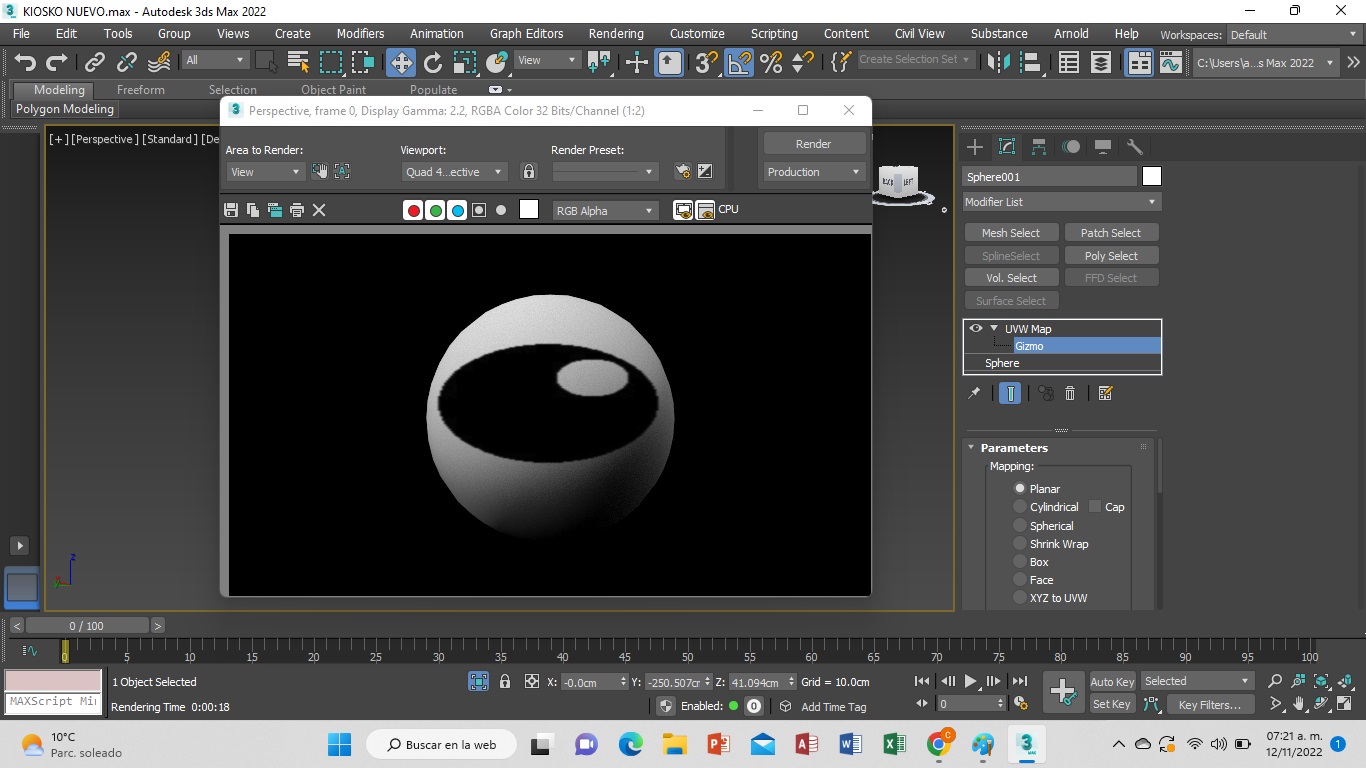
Task: Select the Spherical mapping radio button
Action: point(1020,526)
